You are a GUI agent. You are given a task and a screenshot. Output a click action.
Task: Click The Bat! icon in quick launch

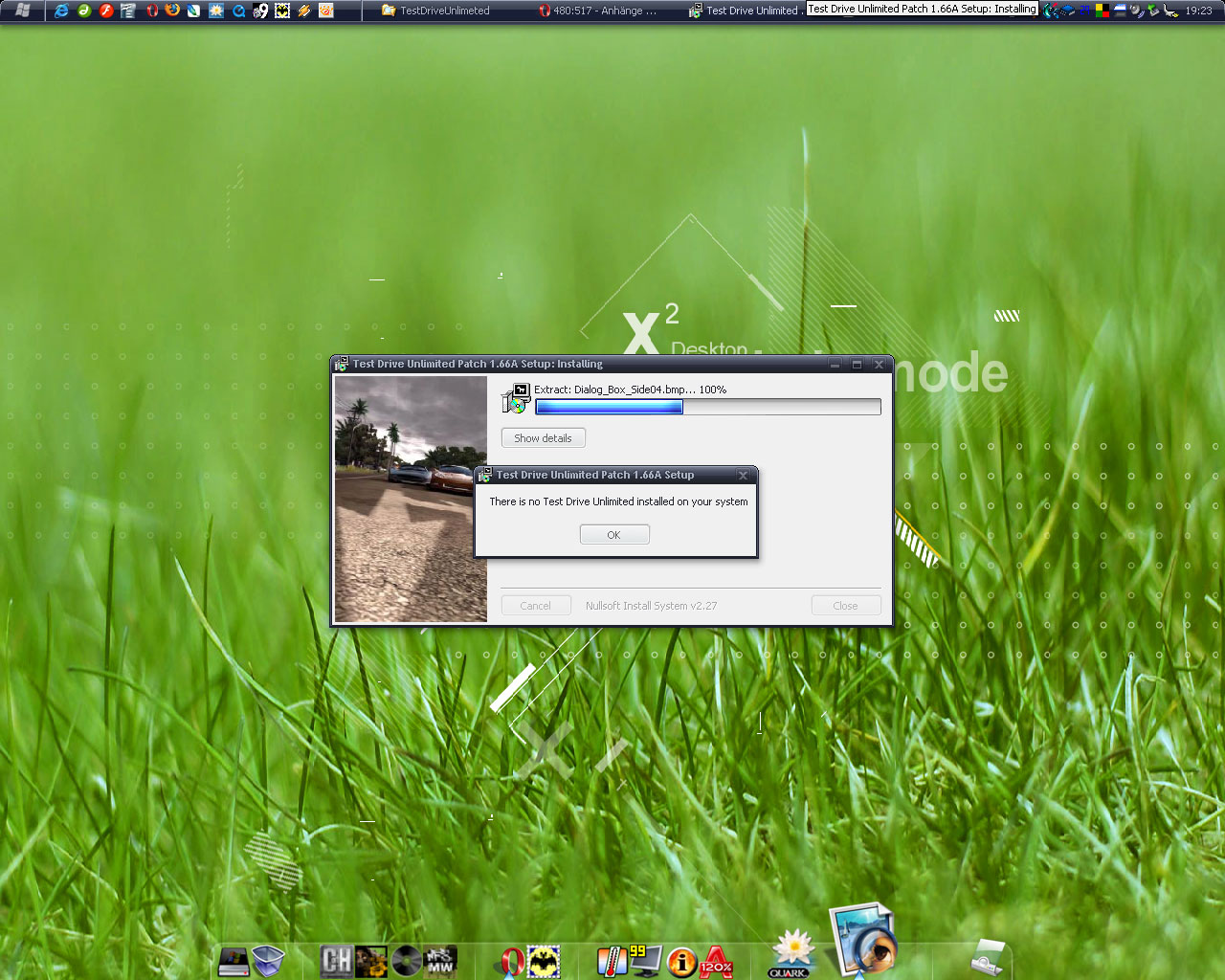click(282, 11)
